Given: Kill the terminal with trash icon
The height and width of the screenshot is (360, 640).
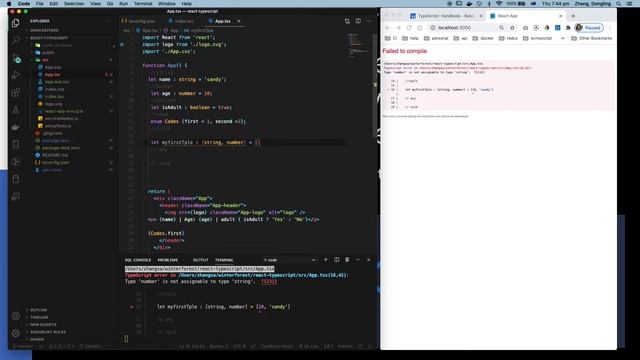Looking at the screenshot, I should (x=347, y=260).
